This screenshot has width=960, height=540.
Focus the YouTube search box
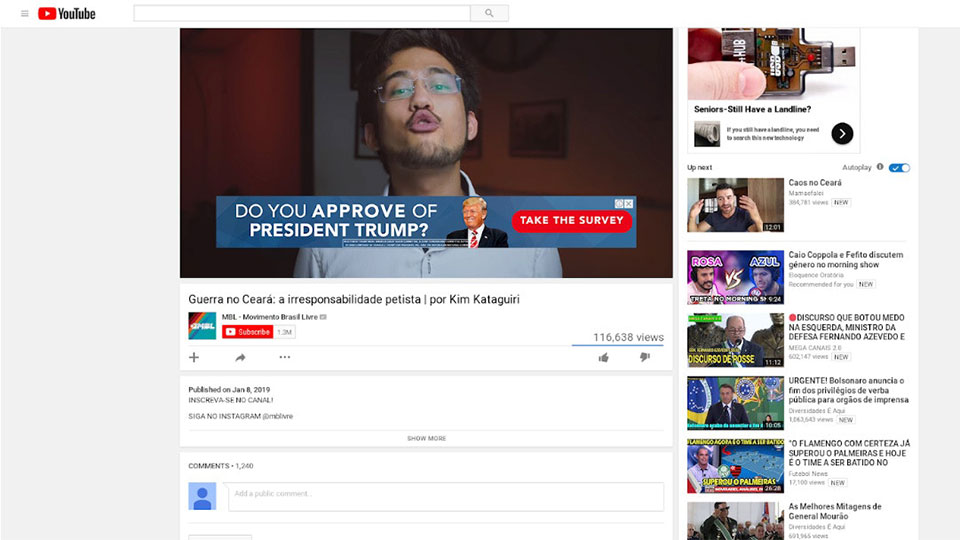coord(302,13)
